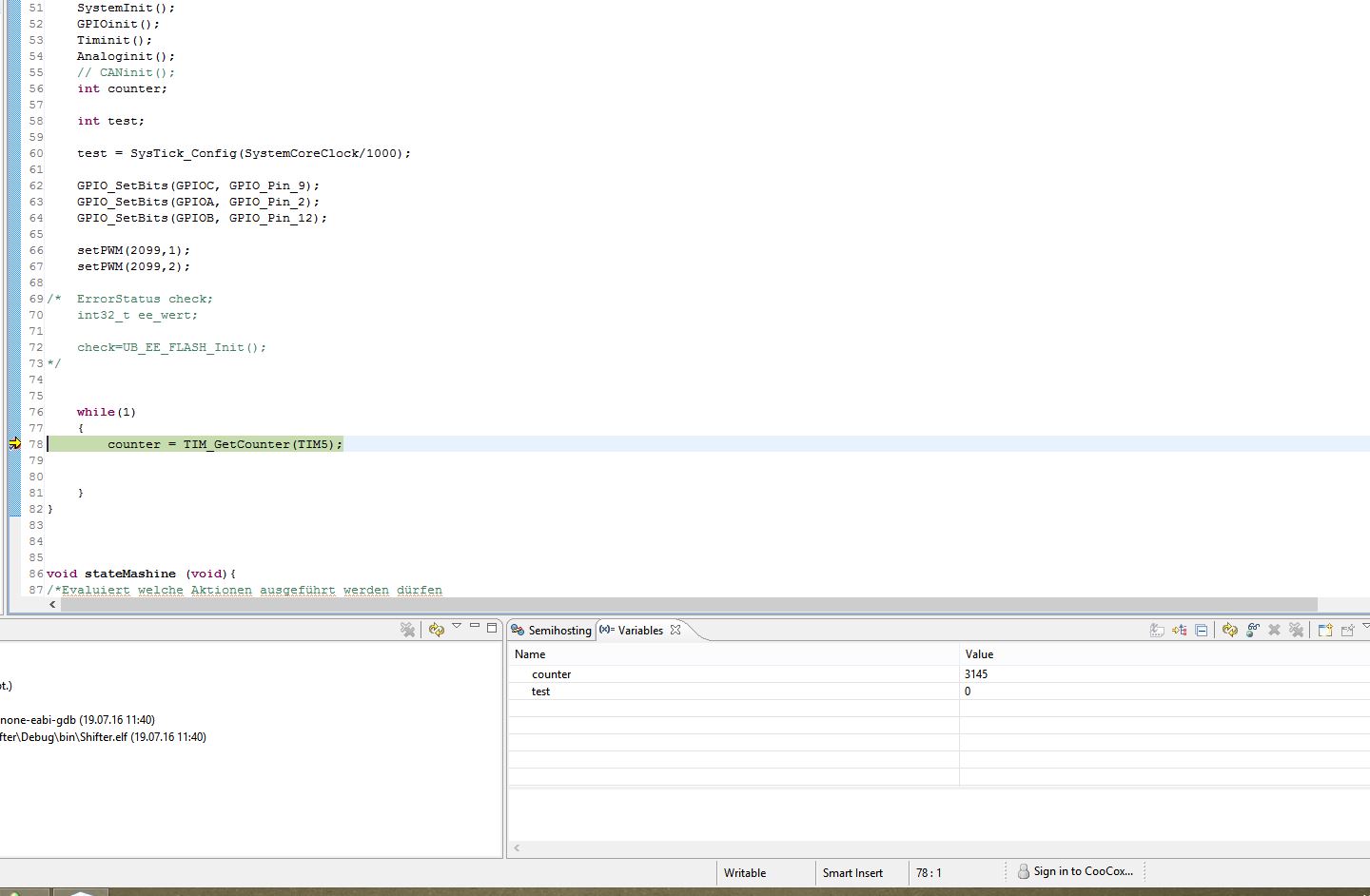Select the Shifter.elf debug entry
Viewport: 1370px width, 896px height.
click(x=103, y=737)
